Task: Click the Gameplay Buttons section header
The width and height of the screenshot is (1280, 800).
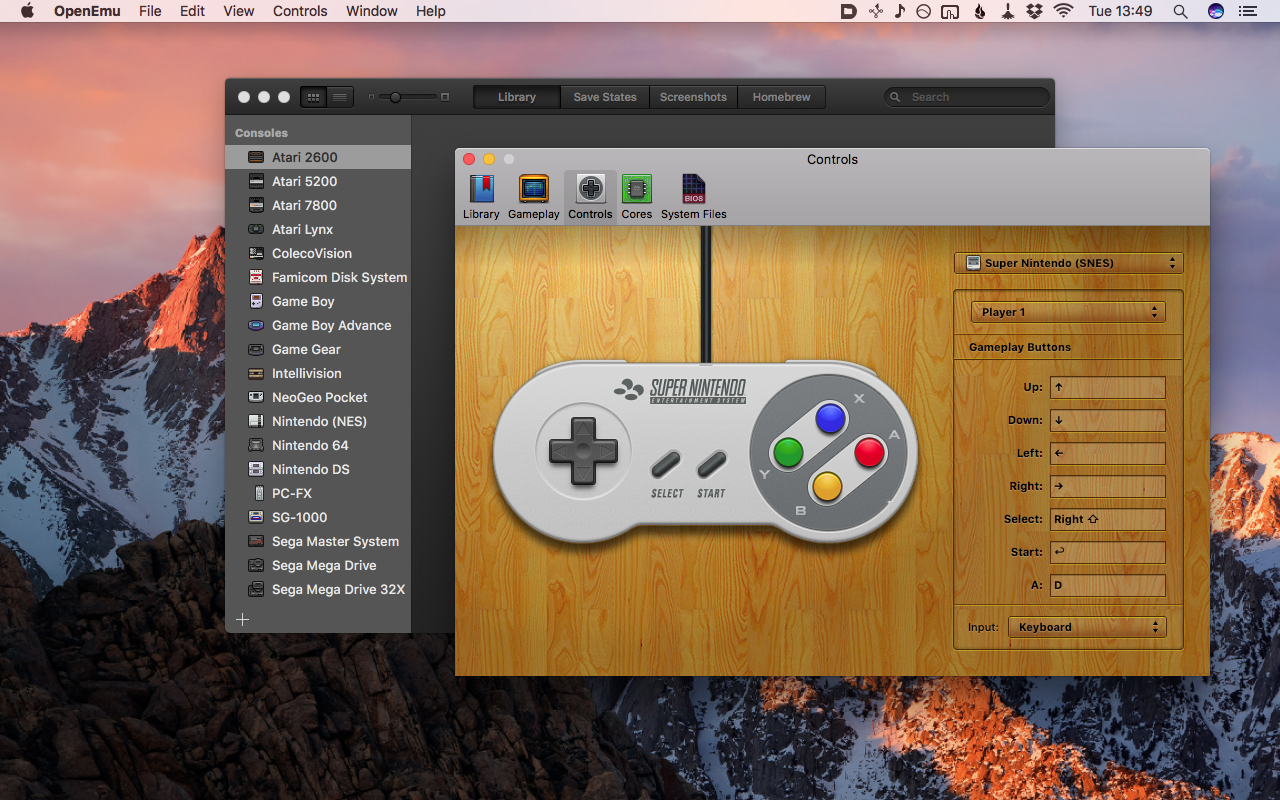Action: pyautogui.click(x=1020, y=347)
